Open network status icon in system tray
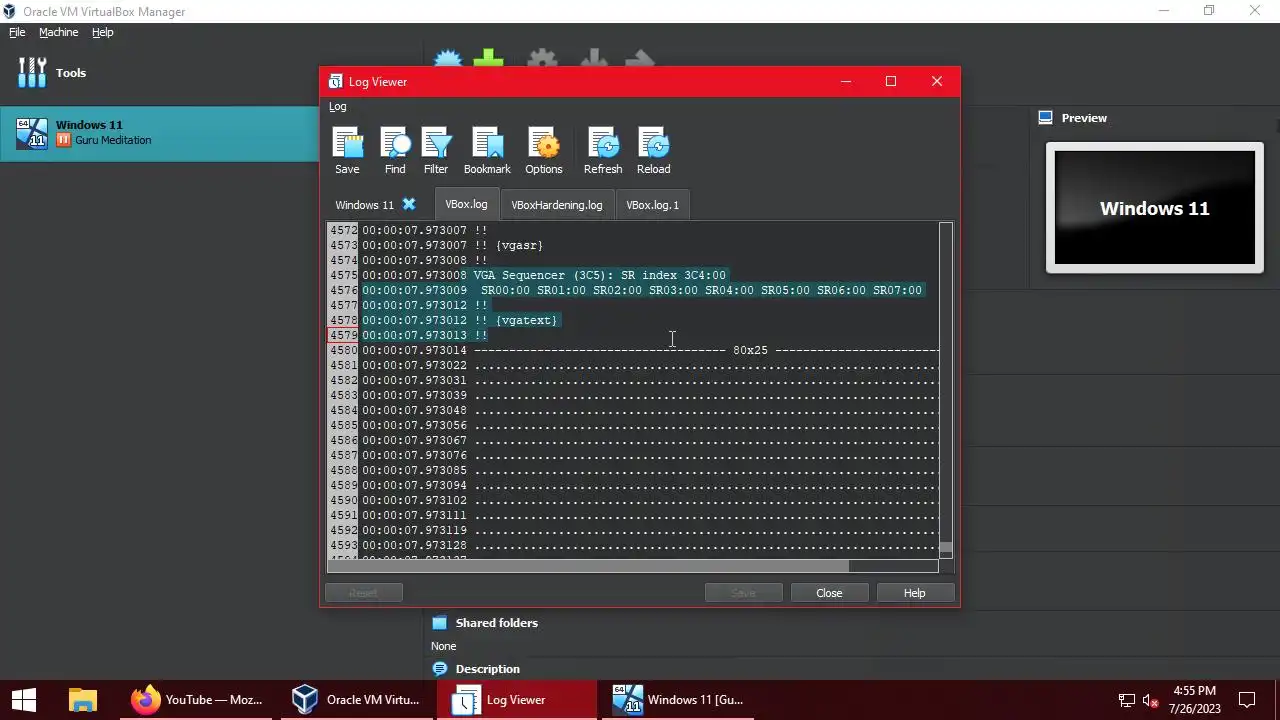Screen dimensions: 1280x720 coord(1126,700)
